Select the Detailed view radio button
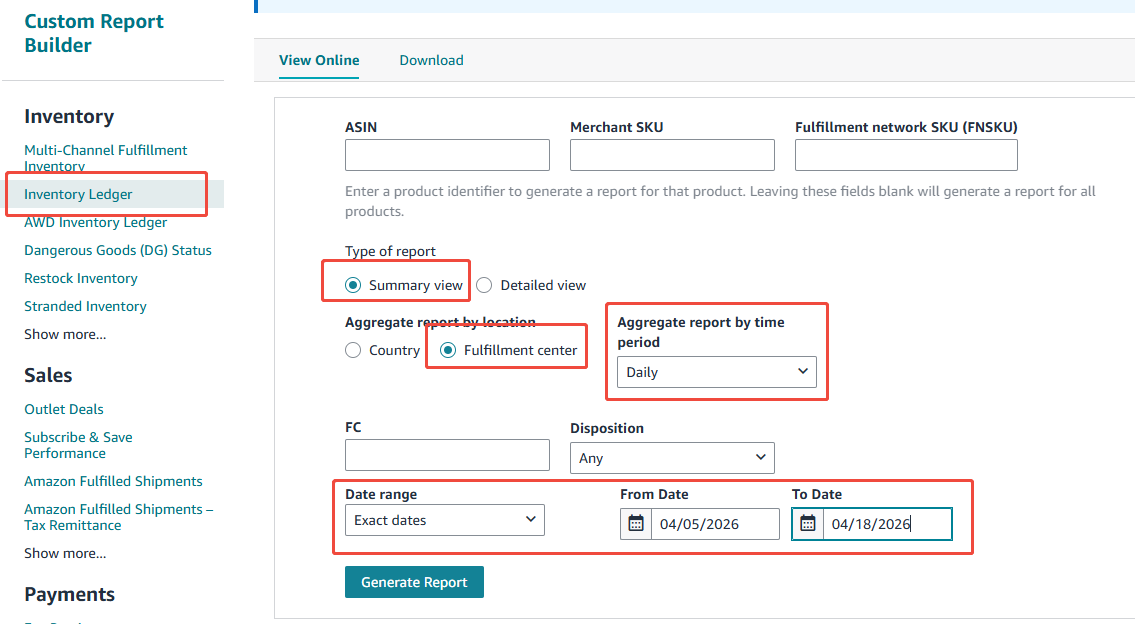Screen dimensions: 1135x624 (484, 285)
